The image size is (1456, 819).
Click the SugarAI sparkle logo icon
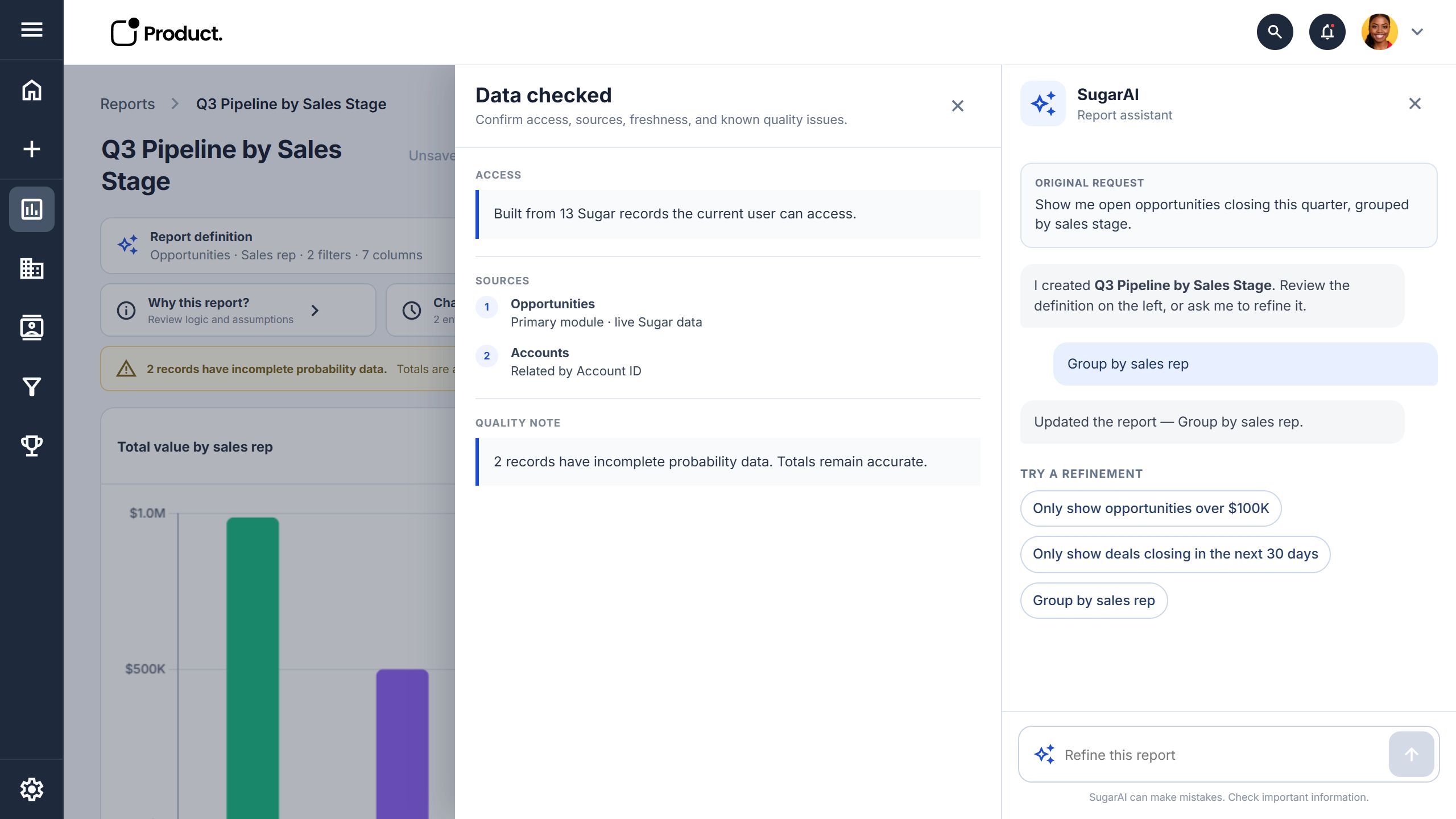pos(1043,104)
